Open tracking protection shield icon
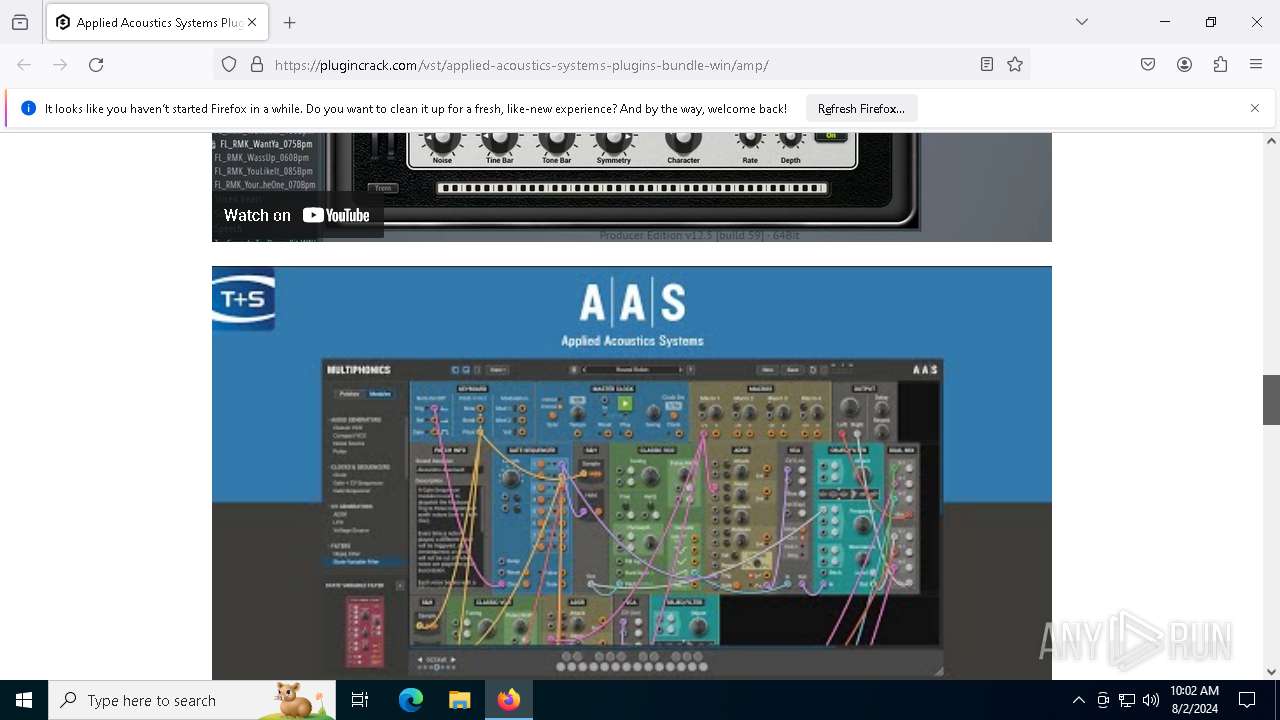This screenshot has height=720, width=1280. coord(229,65)
